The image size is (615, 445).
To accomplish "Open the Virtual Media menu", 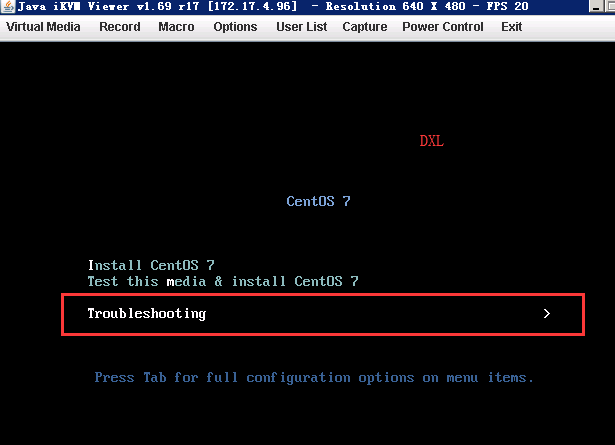I will pos(43,27).
